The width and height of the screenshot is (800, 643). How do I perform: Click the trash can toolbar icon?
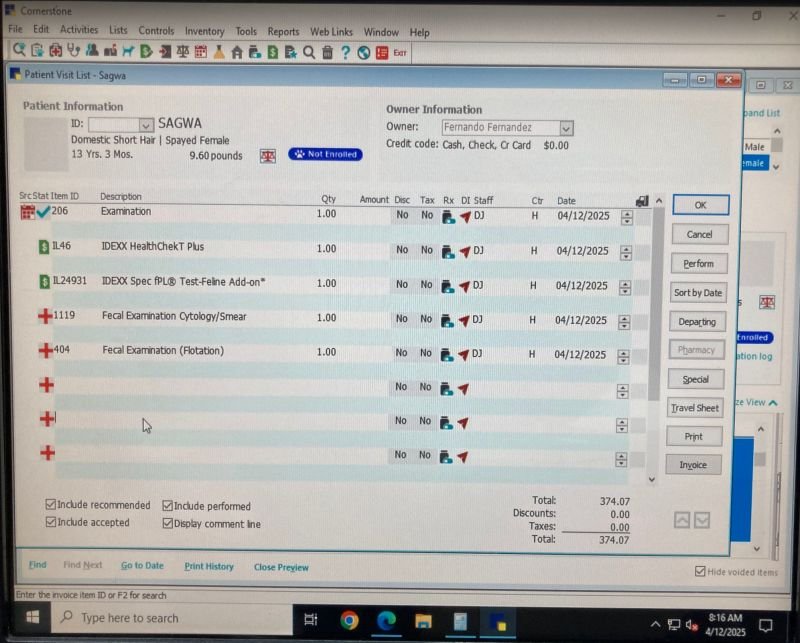(x=328, y=52)
